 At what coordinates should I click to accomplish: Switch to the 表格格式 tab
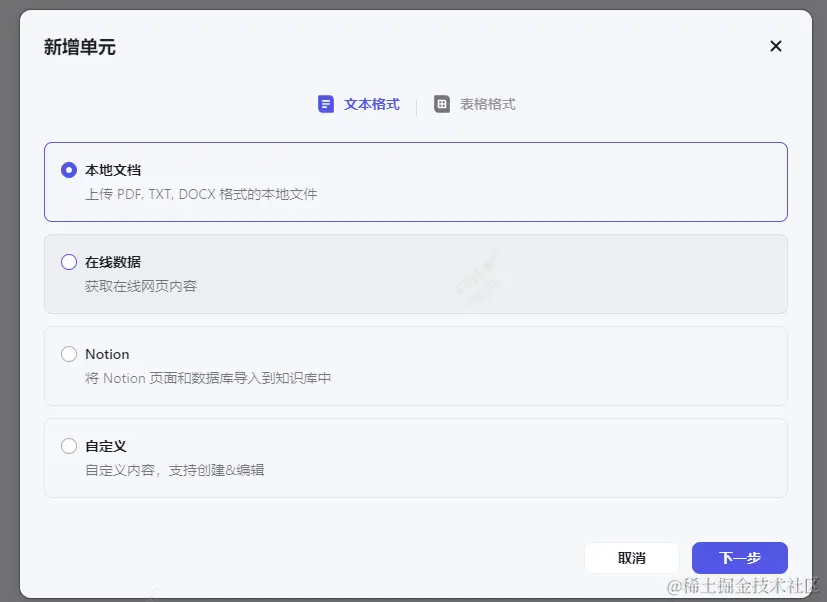[487, 103]
